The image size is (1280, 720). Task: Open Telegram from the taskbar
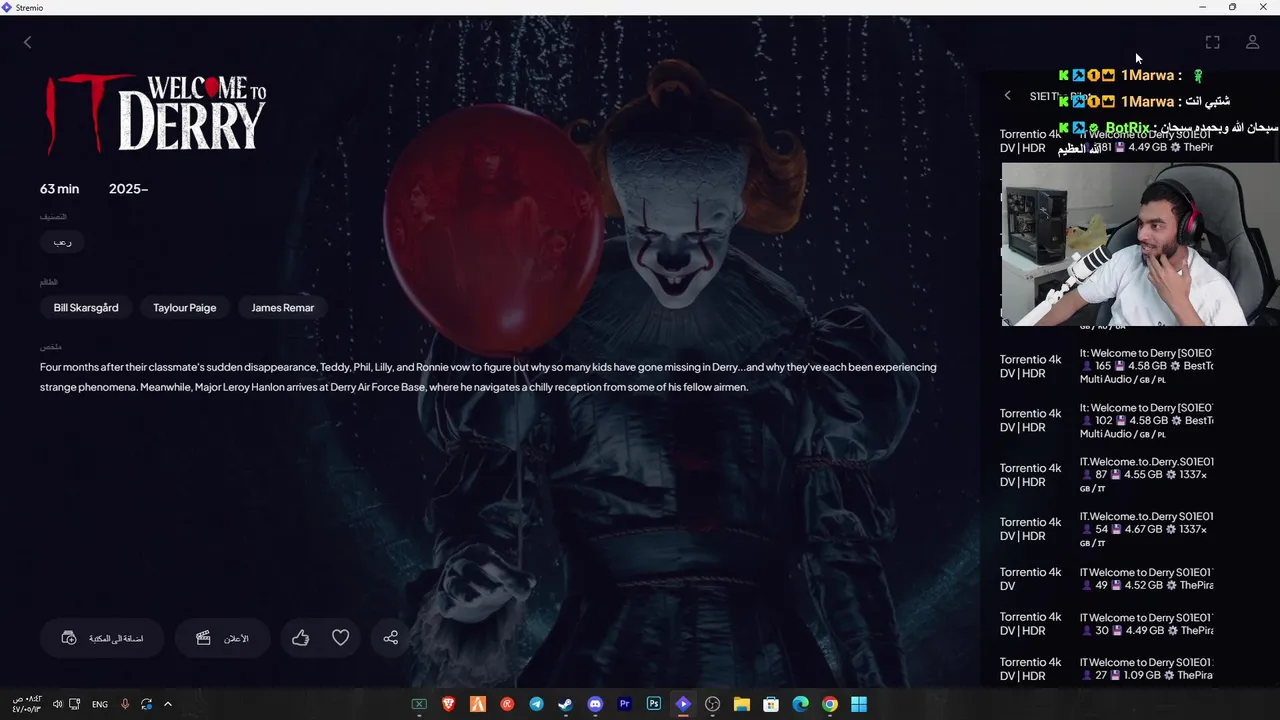click(x=537, y=704)
